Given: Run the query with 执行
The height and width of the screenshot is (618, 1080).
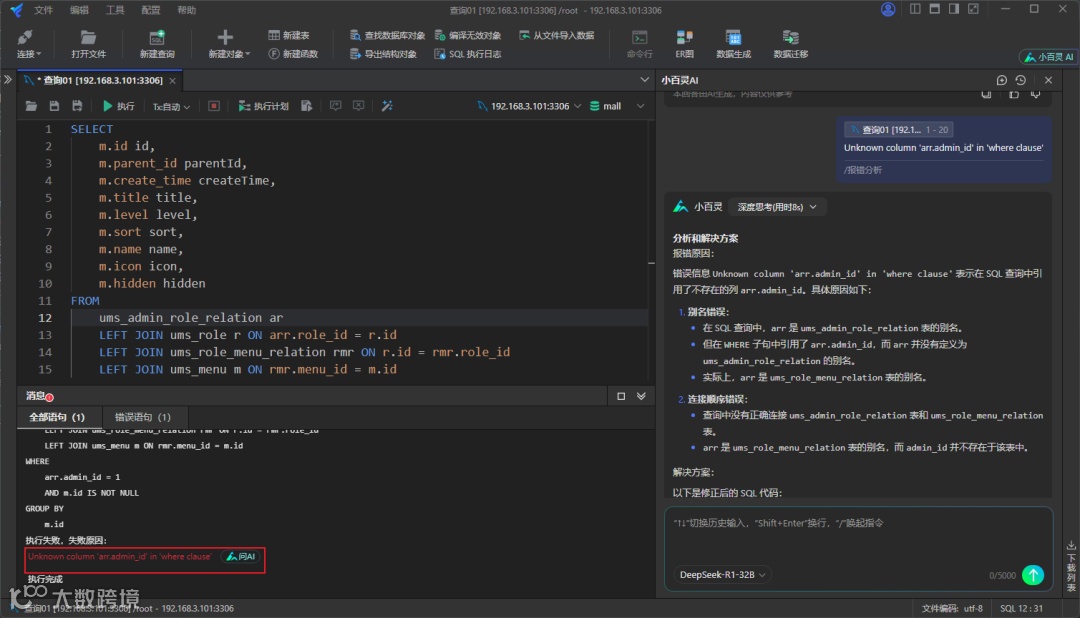Looking at the screenshot, I should coord(118,106).
